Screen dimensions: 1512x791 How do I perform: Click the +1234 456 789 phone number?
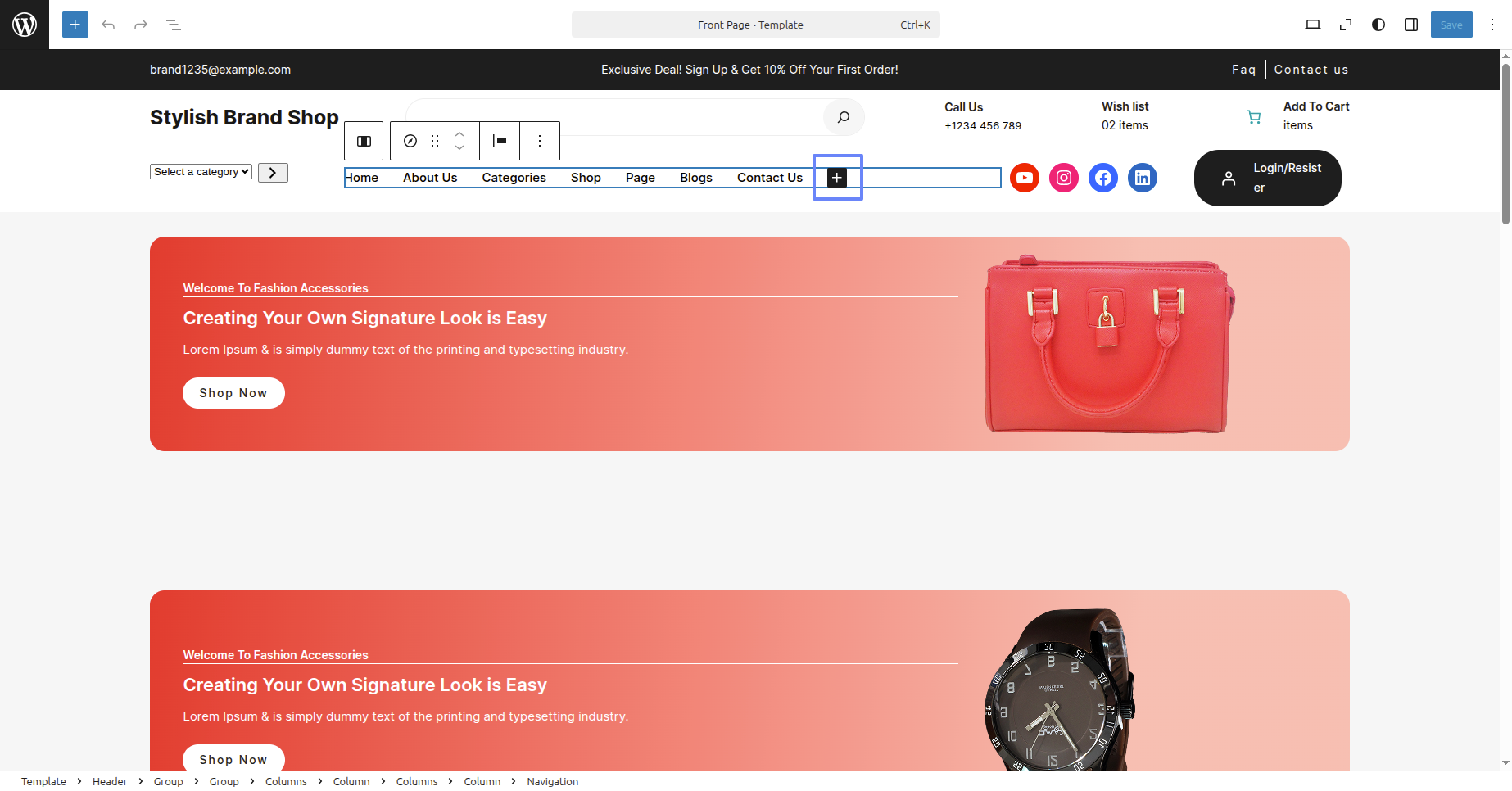point(983,126)
